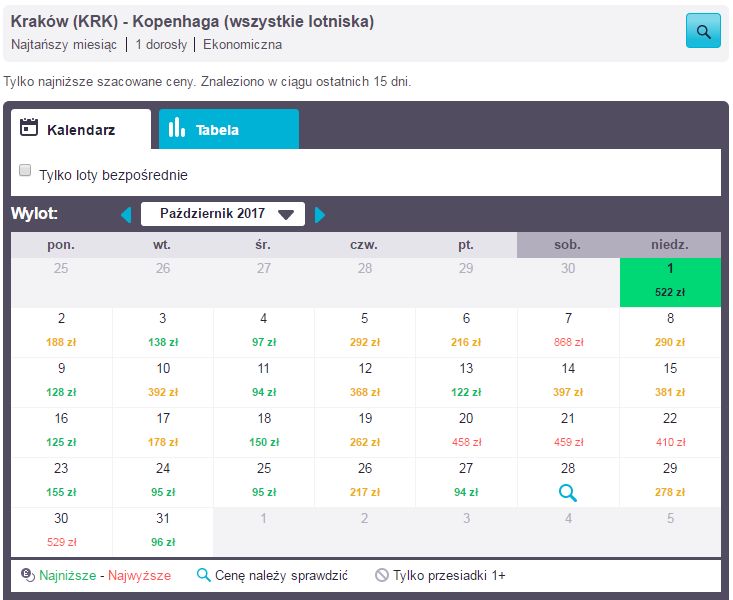The width and height of the screenshot is (733, 600).
Task: Select October 13 priced 122 zł
Action: (466, 382)
